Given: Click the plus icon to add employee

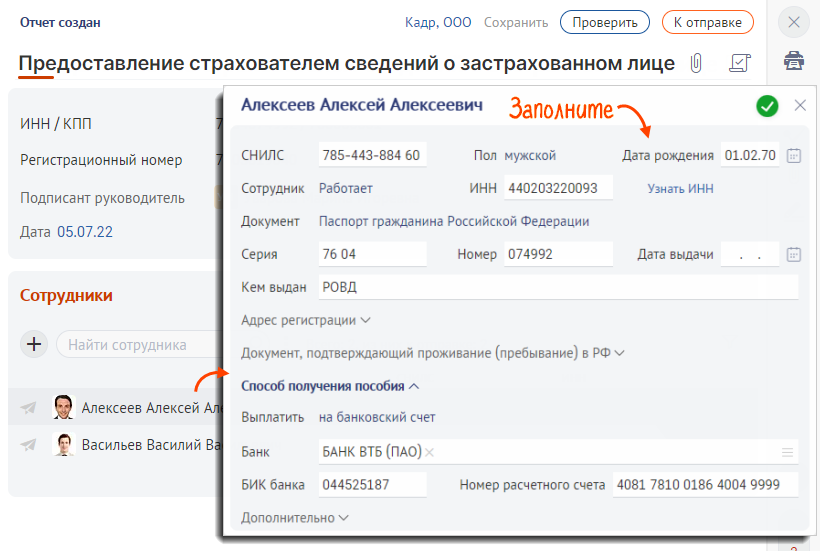Looking at the screenshot, I should pyautogui.click(x=35, y=344).
